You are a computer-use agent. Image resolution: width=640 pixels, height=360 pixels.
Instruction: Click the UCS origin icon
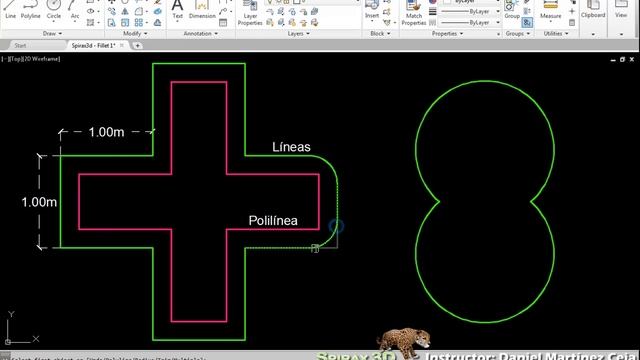tap(8, 342)
